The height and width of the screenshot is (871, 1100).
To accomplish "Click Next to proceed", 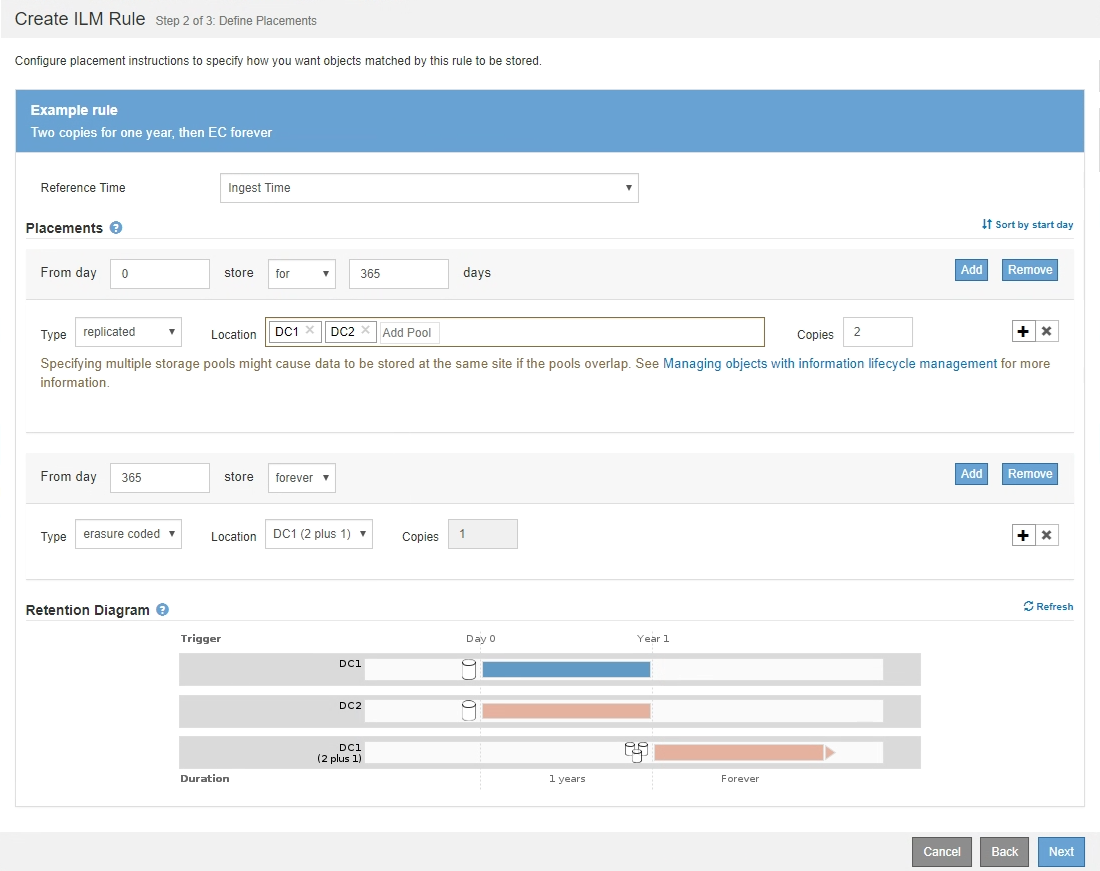I will 1061,852.
